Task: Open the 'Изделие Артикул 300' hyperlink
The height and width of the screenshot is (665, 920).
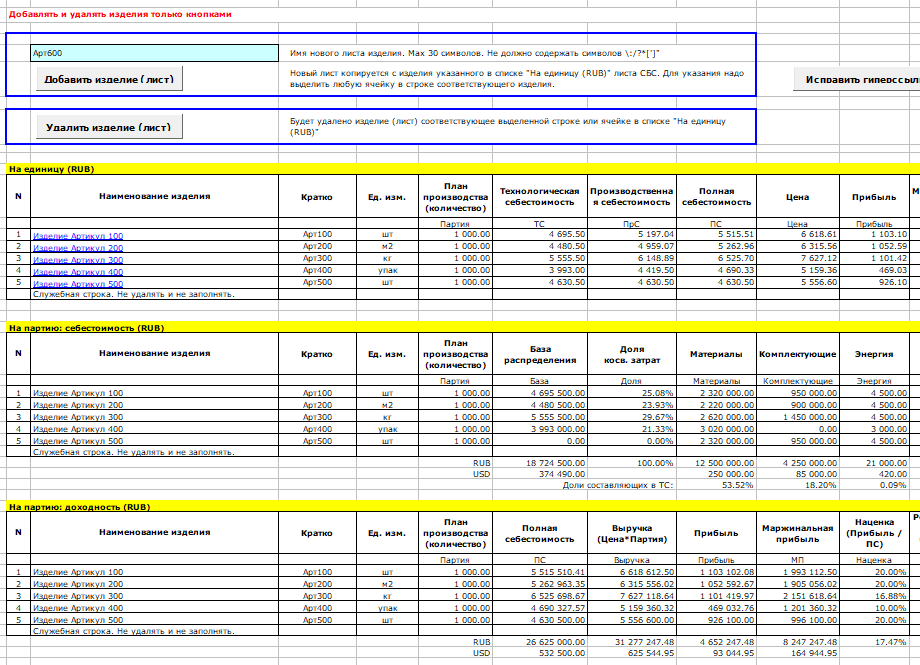Action: 78,259
